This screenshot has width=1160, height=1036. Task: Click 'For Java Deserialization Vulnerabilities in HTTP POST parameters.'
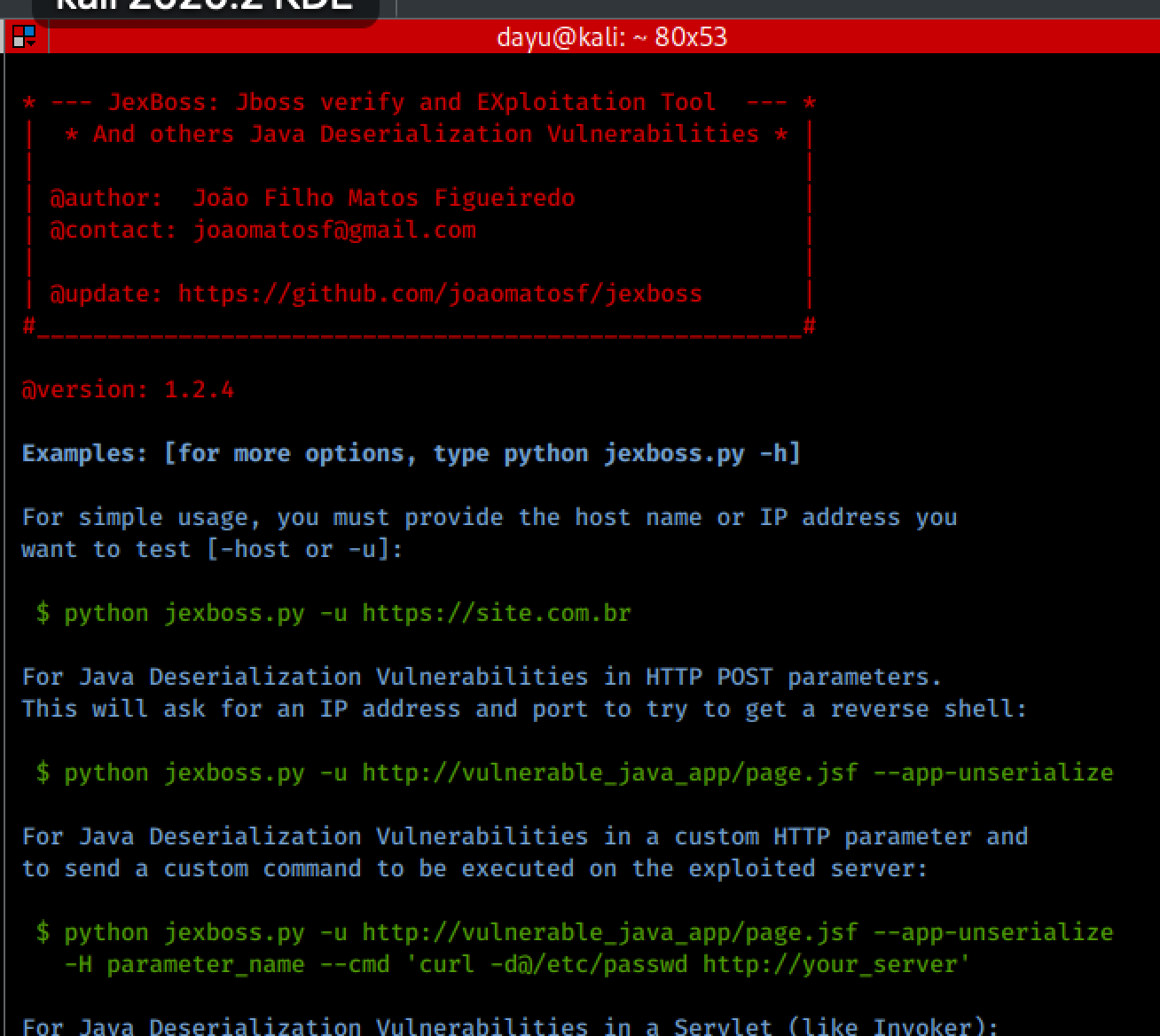(x=482, y=677)
